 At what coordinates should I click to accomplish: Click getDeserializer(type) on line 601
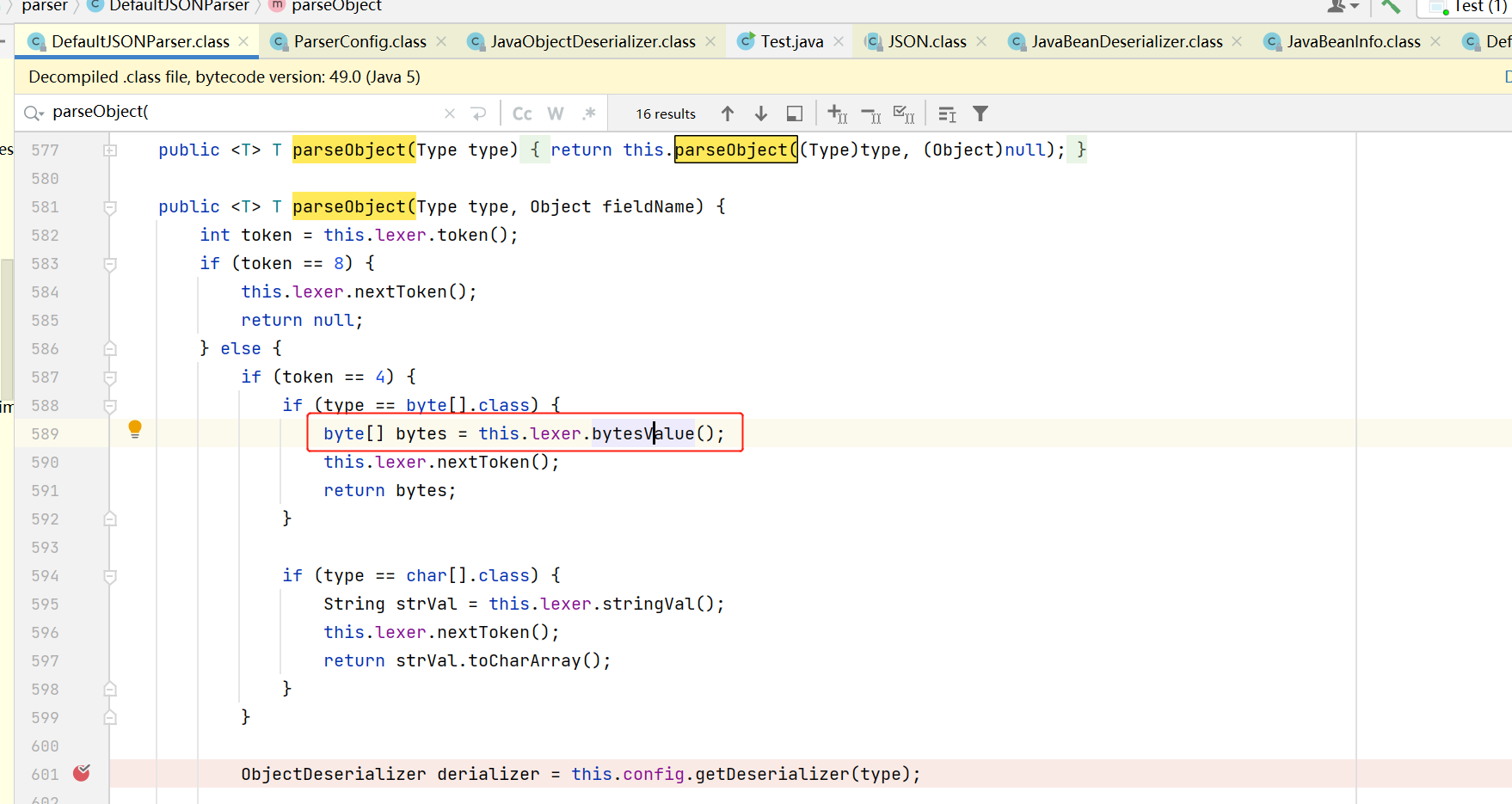coord(803,774)
